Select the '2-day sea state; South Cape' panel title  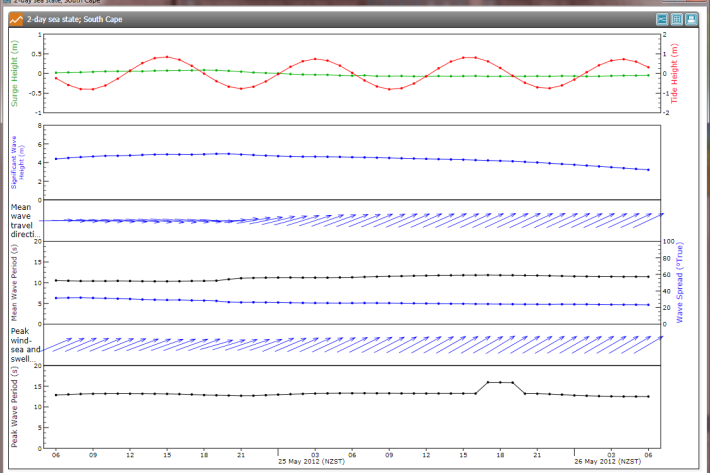pos(82,19)
